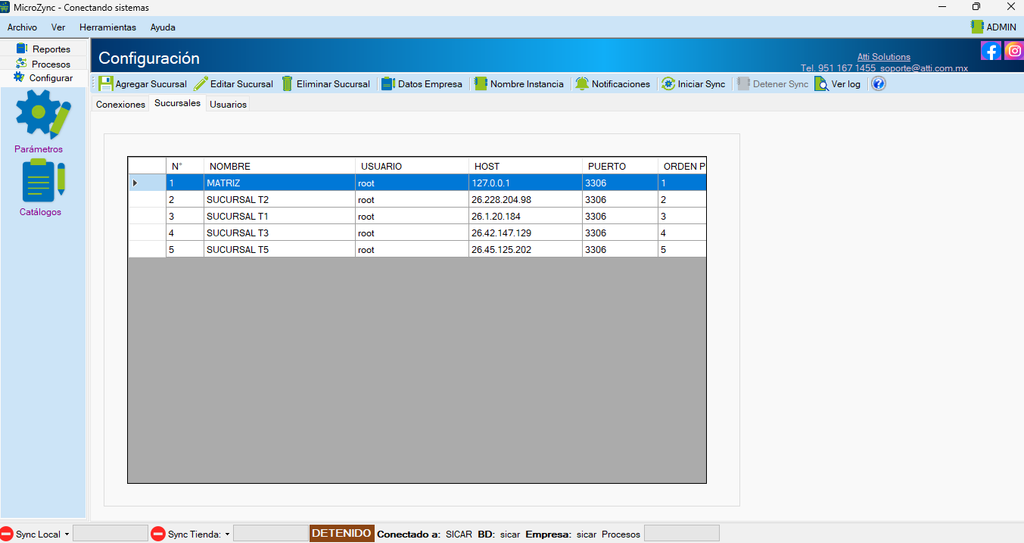Click the Iniciar Sync label
1024x543 pixels.
[x=701, y=84]
